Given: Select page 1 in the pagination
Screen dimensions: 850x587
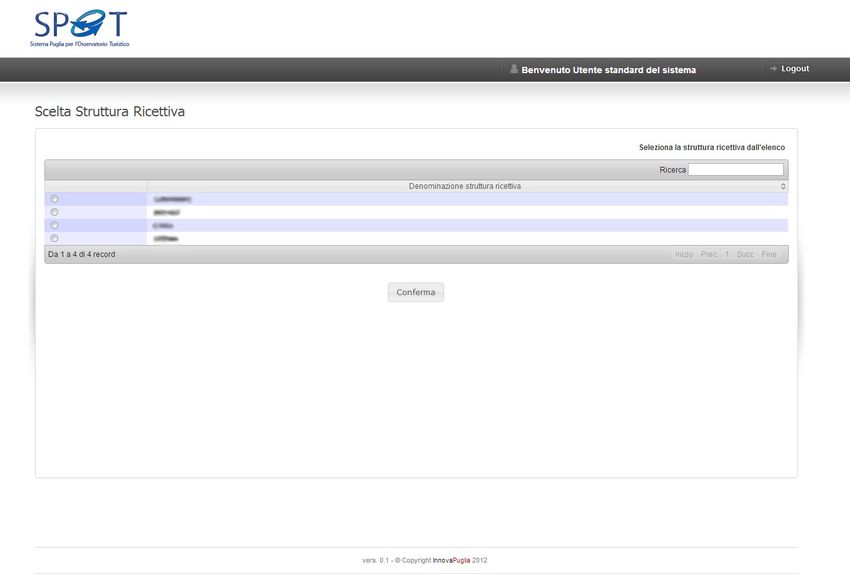Looking at the screenshot, I should click(727, 255).
